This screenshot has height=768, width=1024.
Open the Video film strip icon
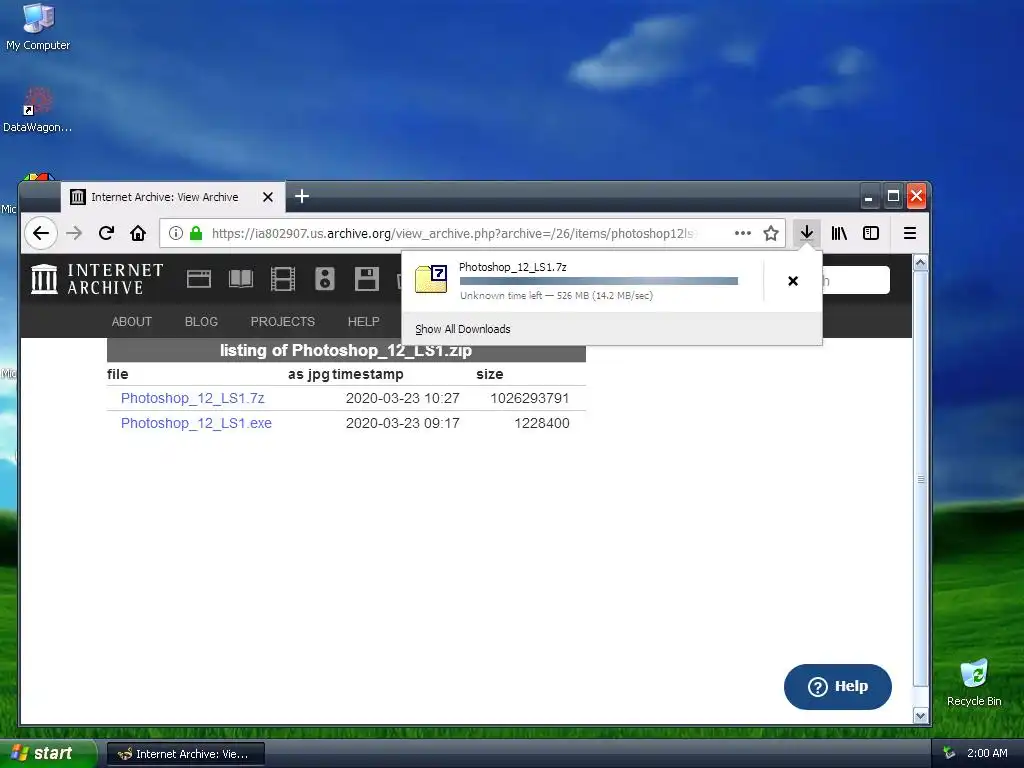tap(283, 280)
